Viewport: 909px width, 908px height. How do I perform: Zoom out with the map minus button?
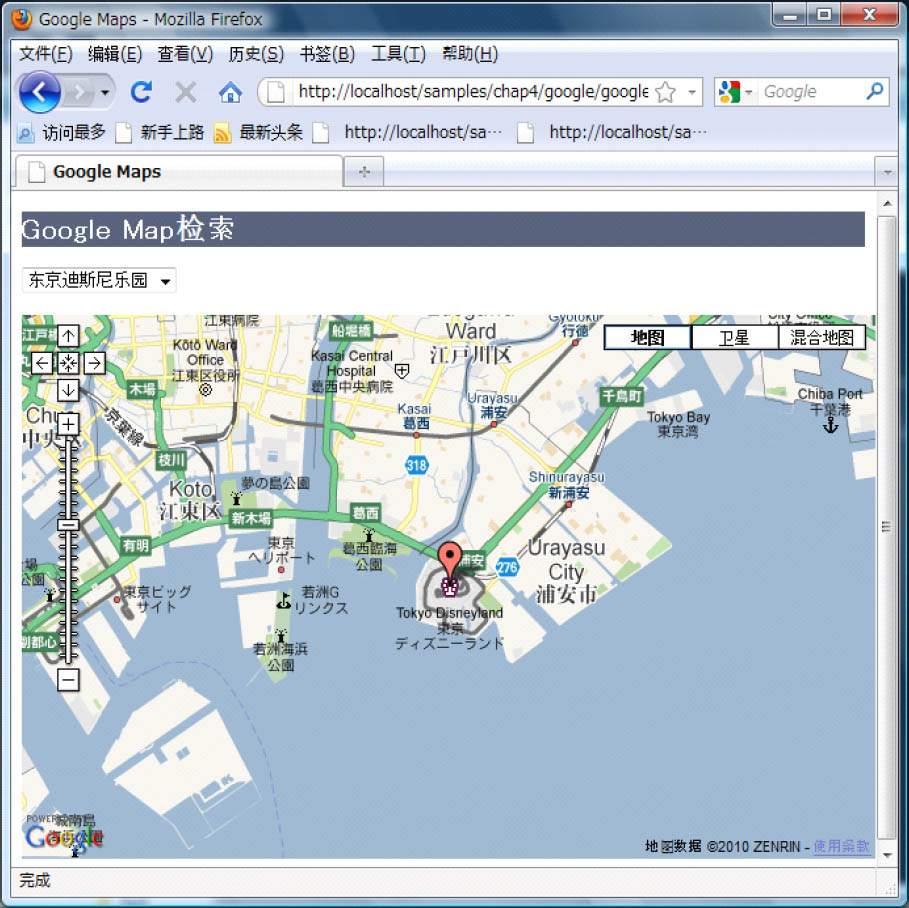point(68,680)
